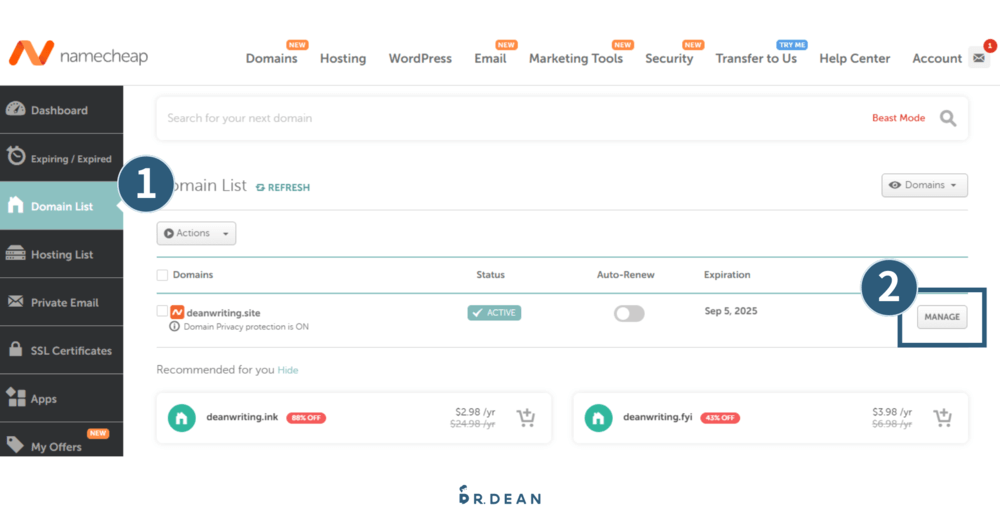Open the Marketing Tools menu

point(576,58)
